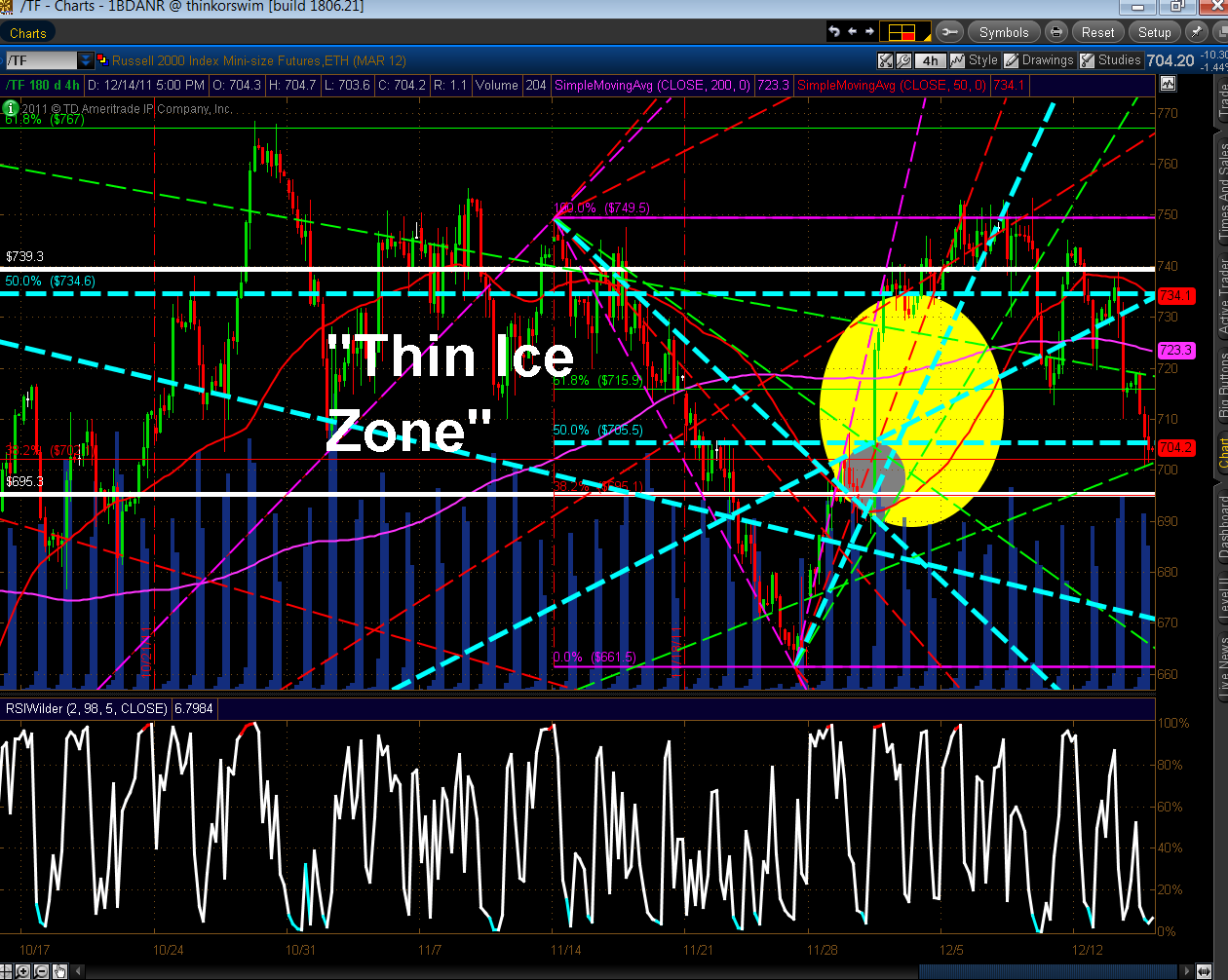Click the symbol text field showing /TF
Screen dimensions: 1228x980
click(41, 60)
